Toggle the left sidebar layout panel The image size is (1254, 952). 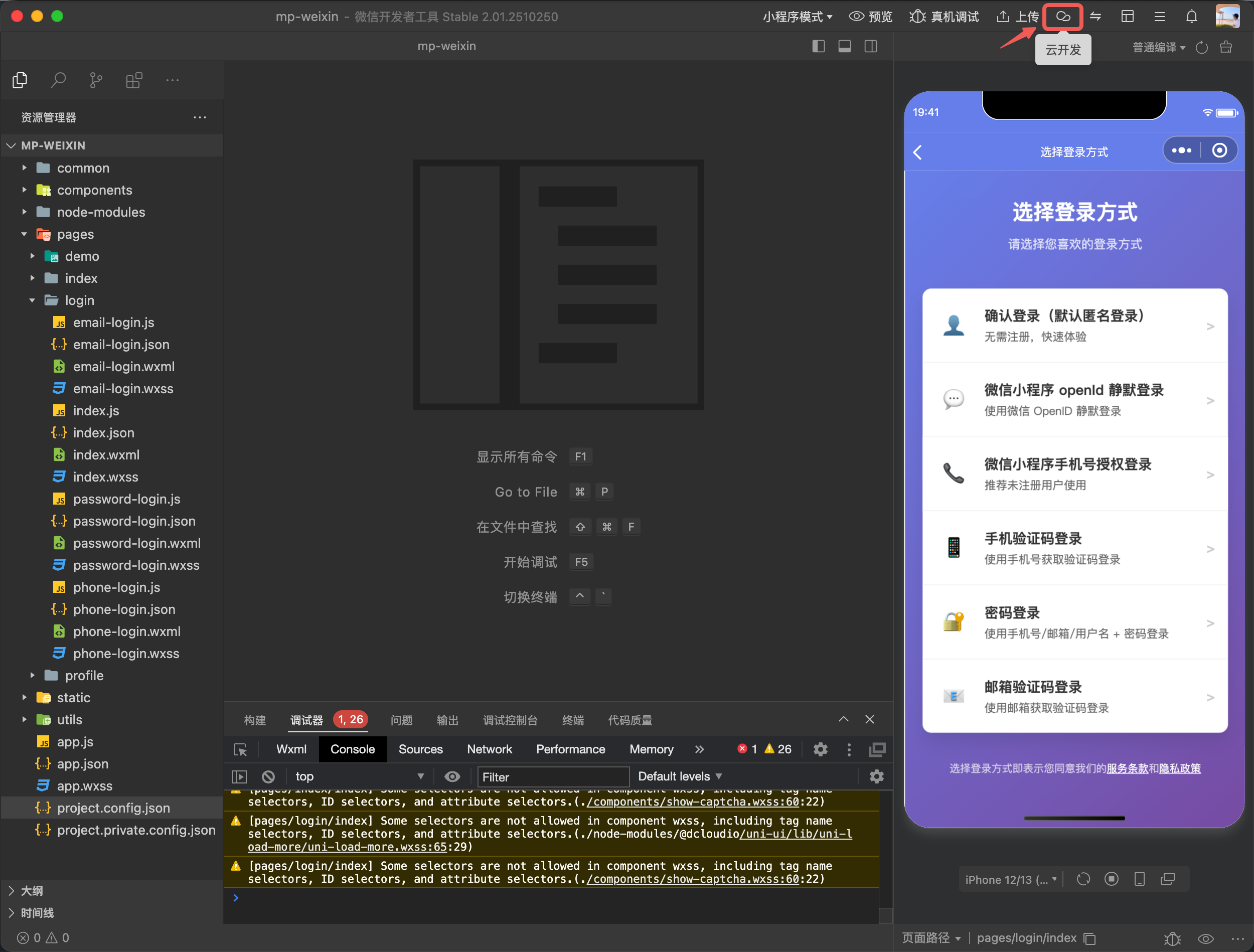pos(819,46)
